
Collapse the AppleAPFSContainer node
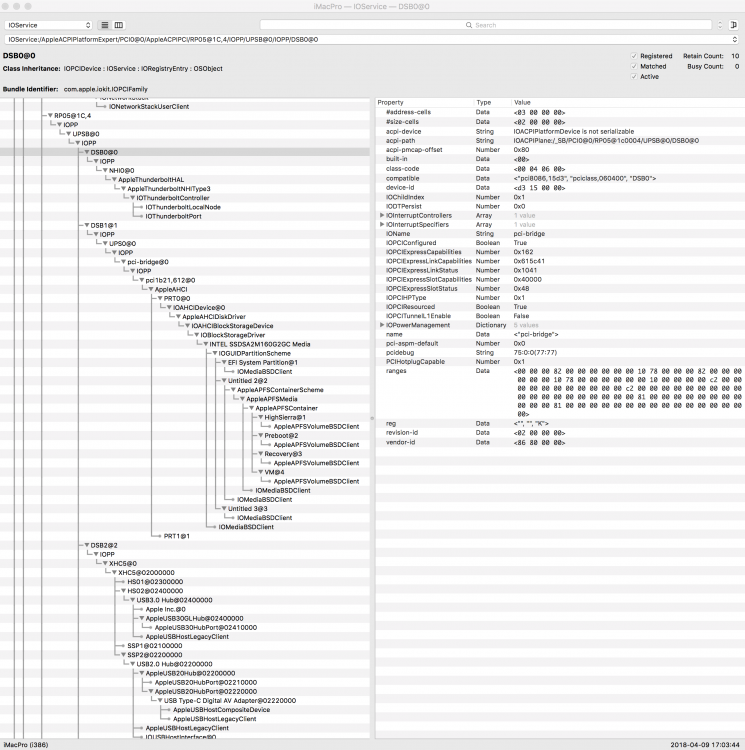pyautogui.click(x=251, y=408)
